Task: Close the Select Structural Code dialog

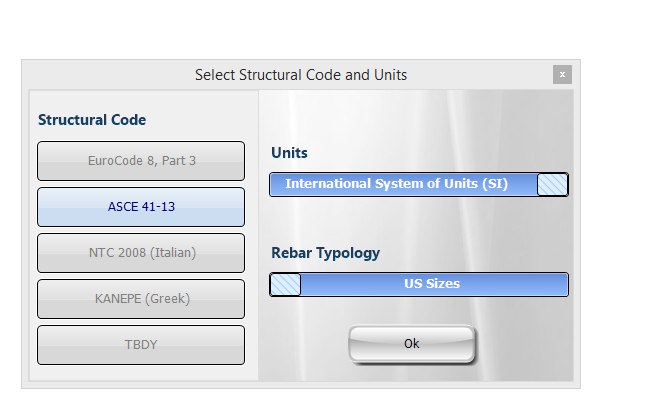Action: click(562, 75)
